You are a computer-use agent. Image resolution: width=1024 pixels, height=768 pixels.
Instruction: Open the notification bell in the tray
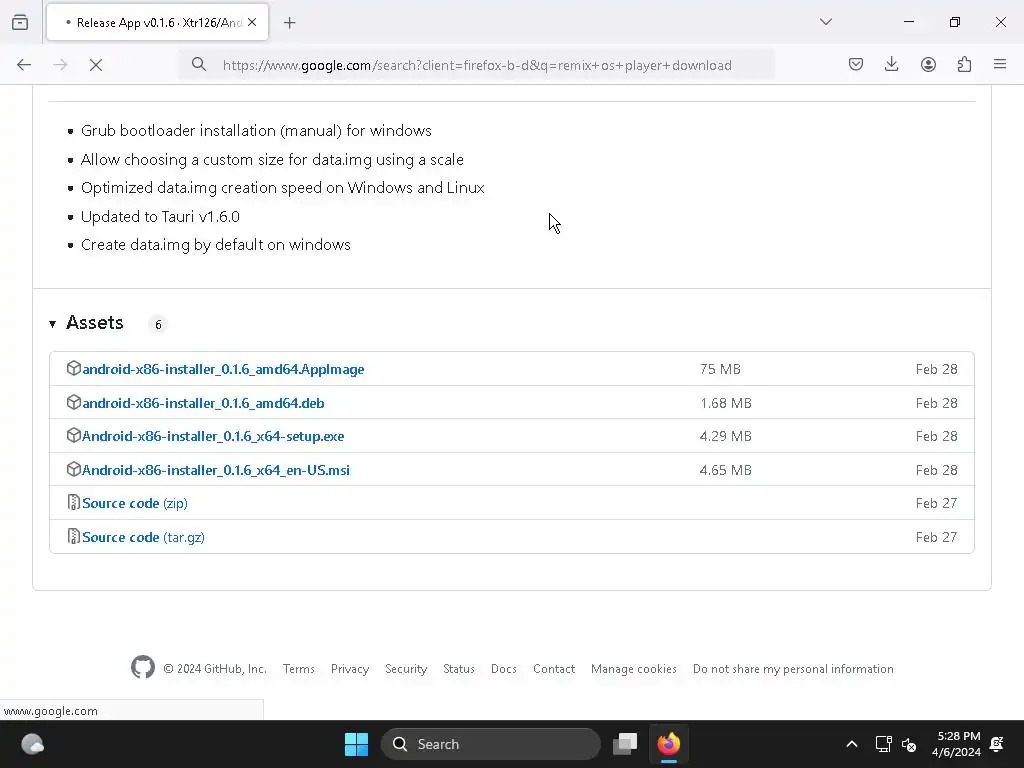tap(997, 744)
